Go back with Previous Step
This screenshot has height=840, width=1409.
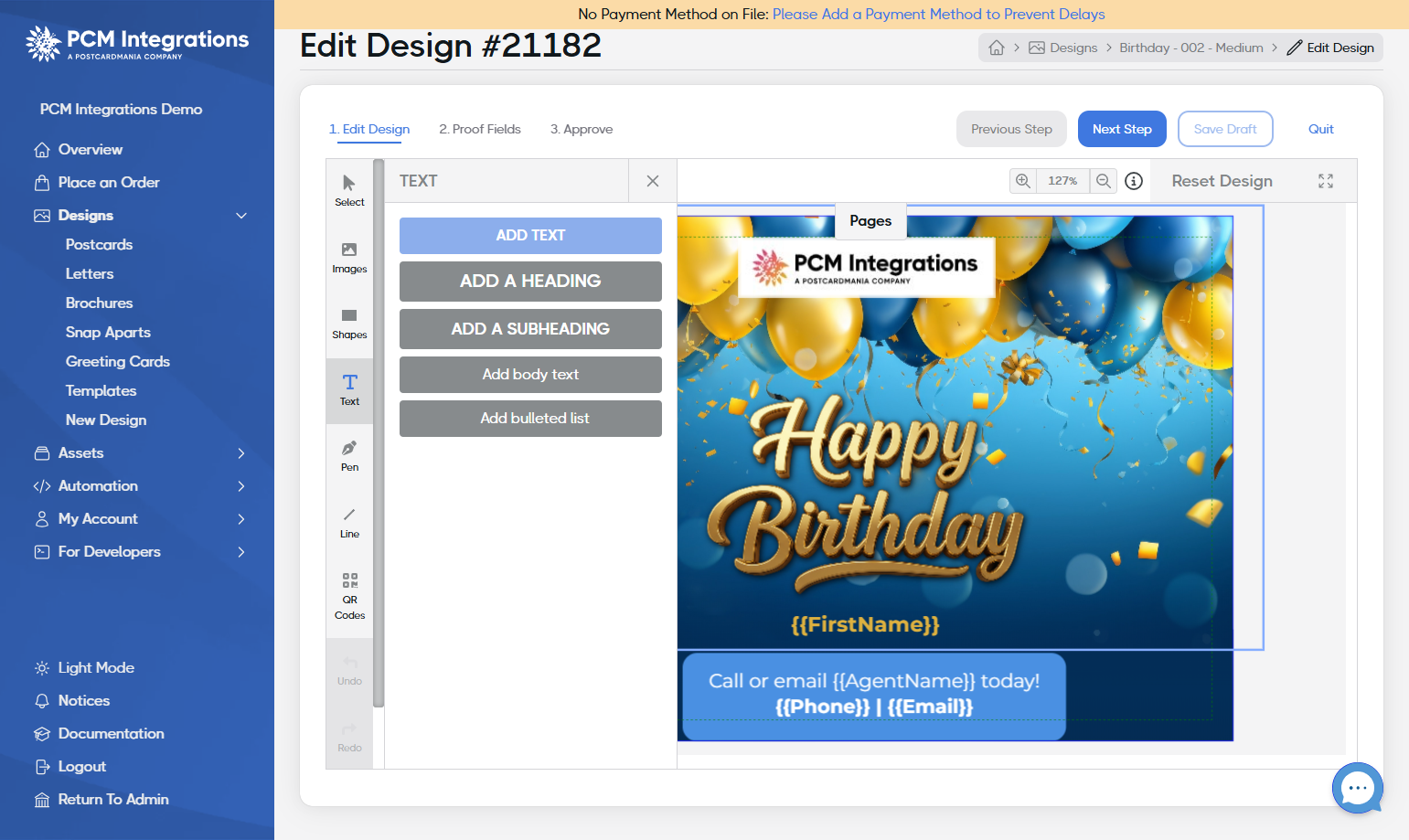pos(1011,129)
